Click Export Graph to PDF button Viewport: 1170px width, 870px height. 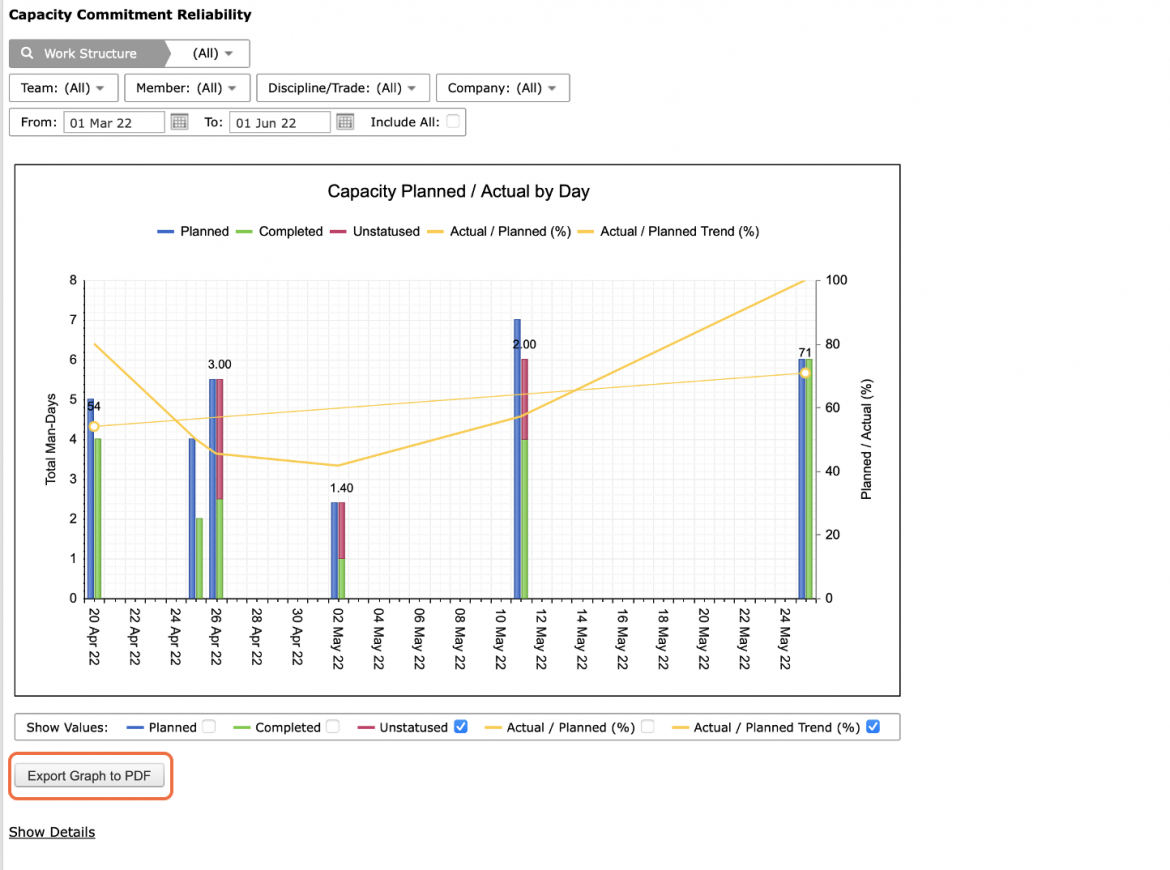pos(90,776)
